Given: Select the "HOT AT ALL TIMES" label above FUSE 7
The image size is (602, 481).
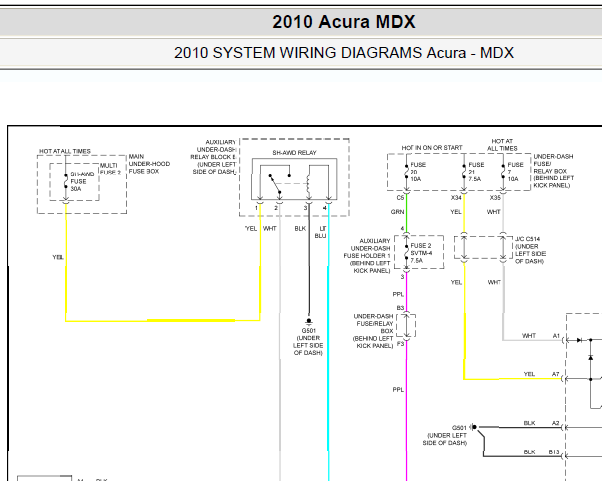Looking at the screenshot, I should (x=502, y=145).
